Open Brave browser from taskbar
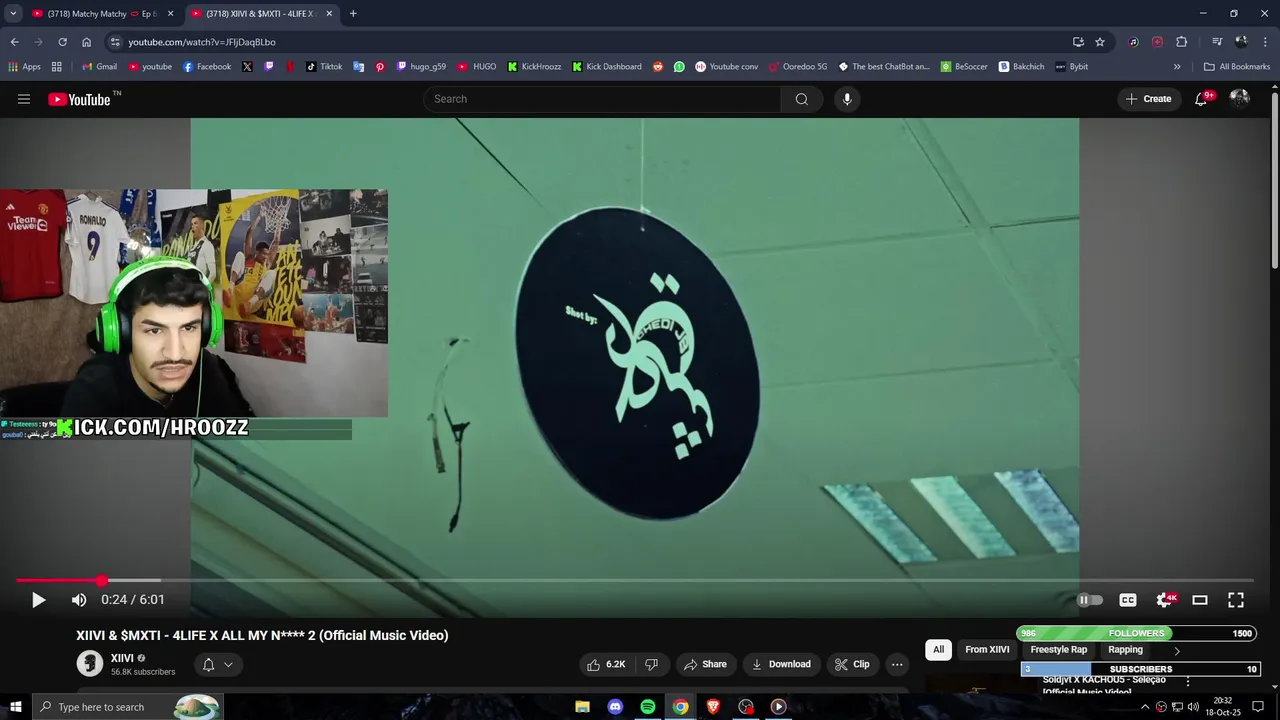The image size is (1280, 720). tap(713, 707)
